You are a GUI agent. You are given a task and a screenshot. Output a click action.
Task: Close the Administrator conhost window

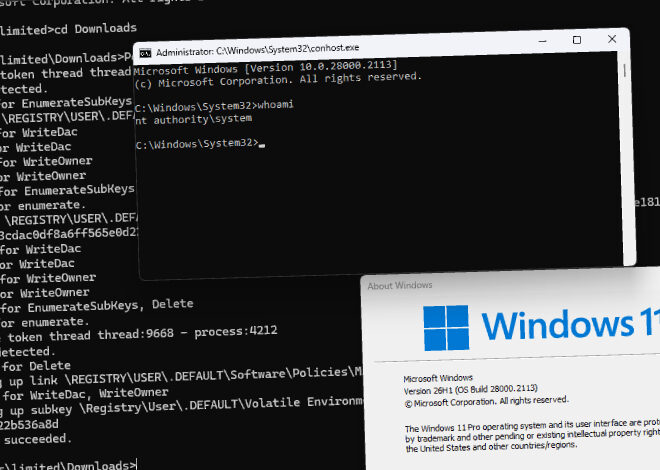(x=612, y=39)
